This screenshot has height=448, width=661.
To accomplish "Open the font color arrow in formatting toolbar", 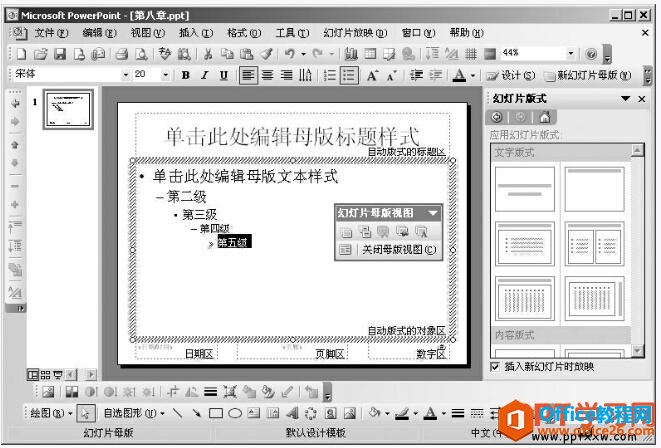I will (x=473, y=75).
